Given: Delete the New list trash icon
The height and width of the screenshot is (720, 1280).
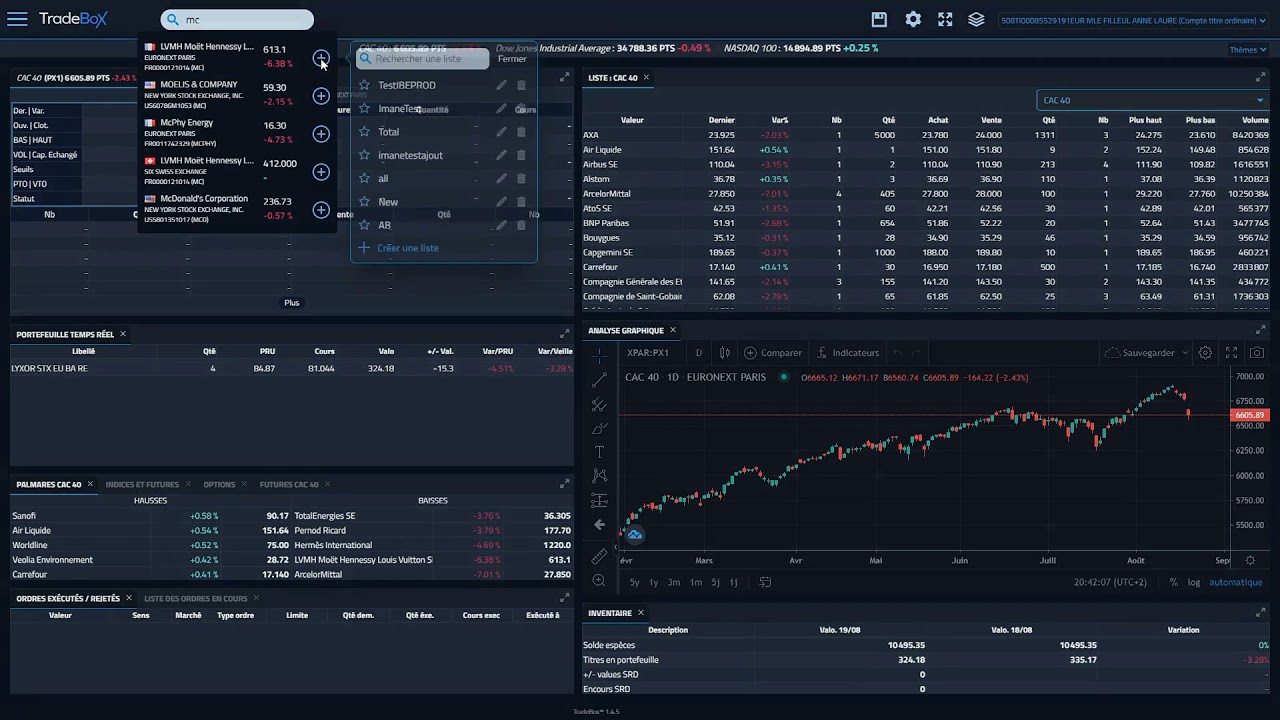Looking at the screenshot, I should click(521, 202).
